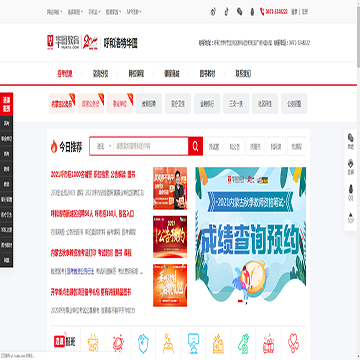Screen dimensions: 360x360
Task: Click the blue shield icon in bottom row
Action: pos(143,344)
